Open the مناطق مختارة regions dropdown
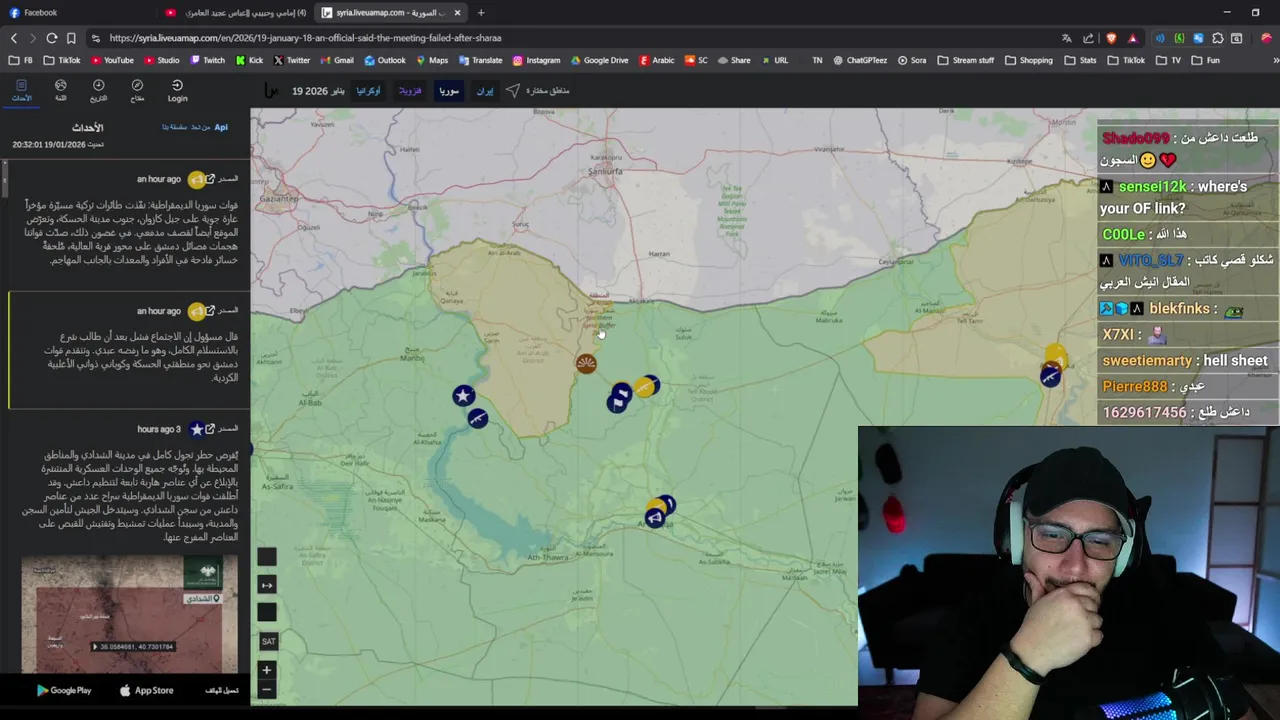This screenshot has height=720, width=1280. tap(547, 90)
